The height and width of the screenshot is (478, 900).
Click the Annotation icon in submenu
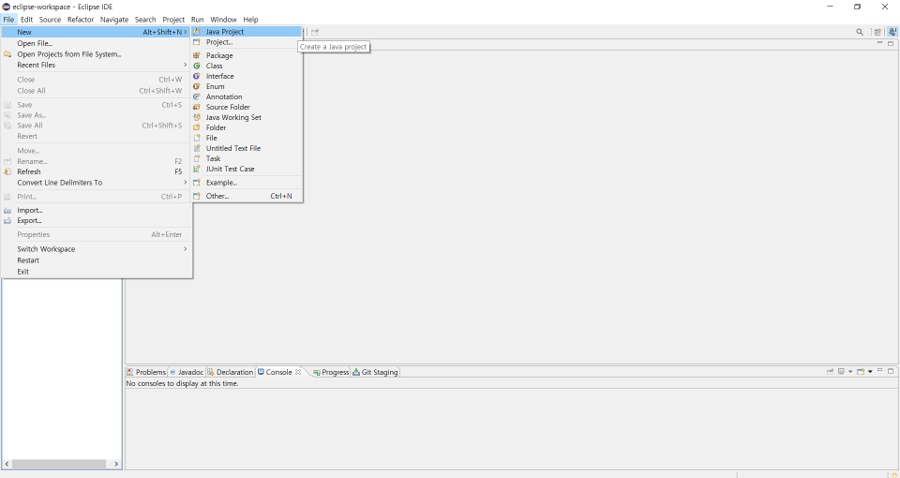pyautogui.click(x=196, y=97)
